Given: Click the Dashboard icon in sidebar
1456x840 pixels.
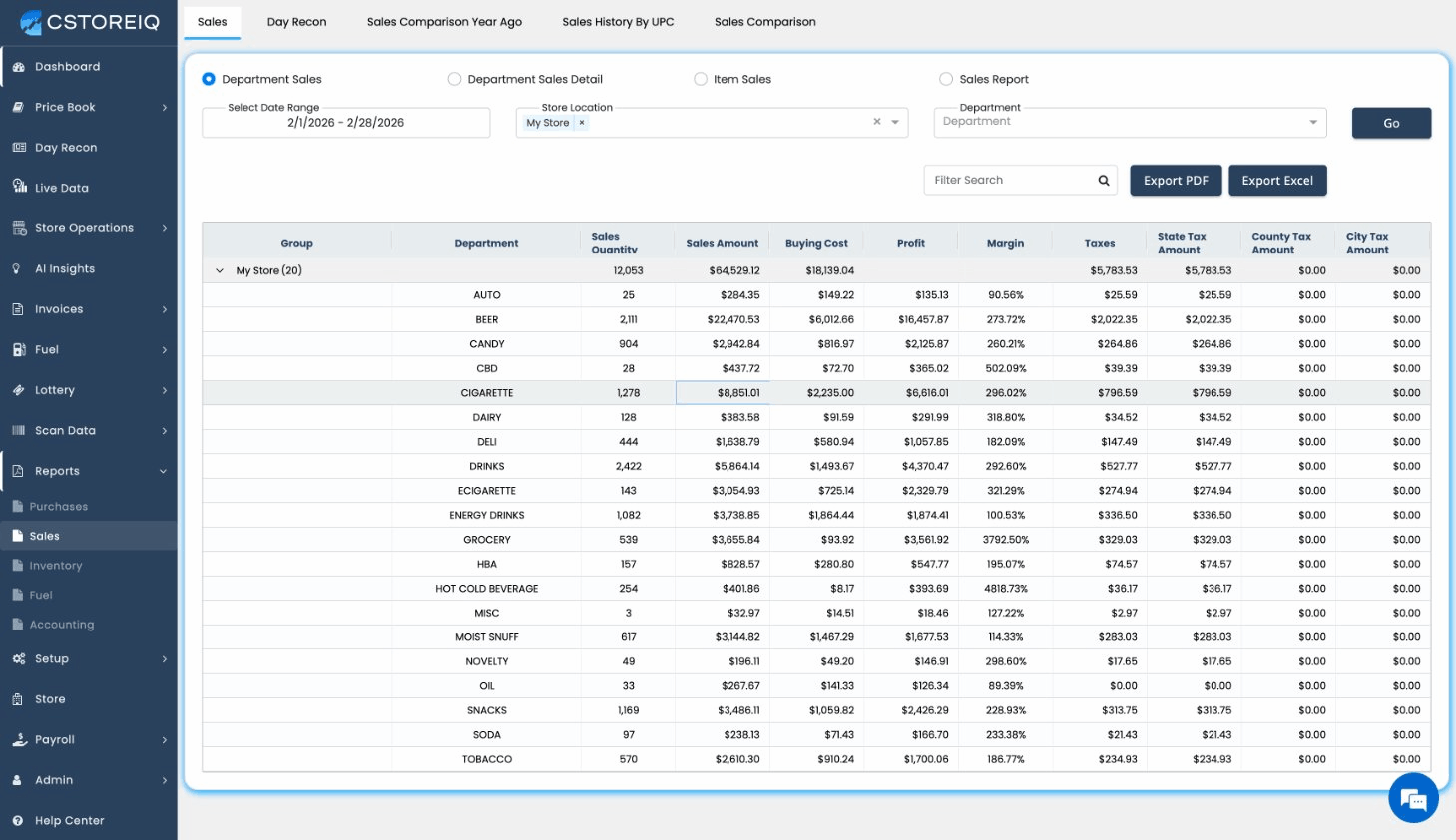Looking at the screenshot, I should coord(18,67).
